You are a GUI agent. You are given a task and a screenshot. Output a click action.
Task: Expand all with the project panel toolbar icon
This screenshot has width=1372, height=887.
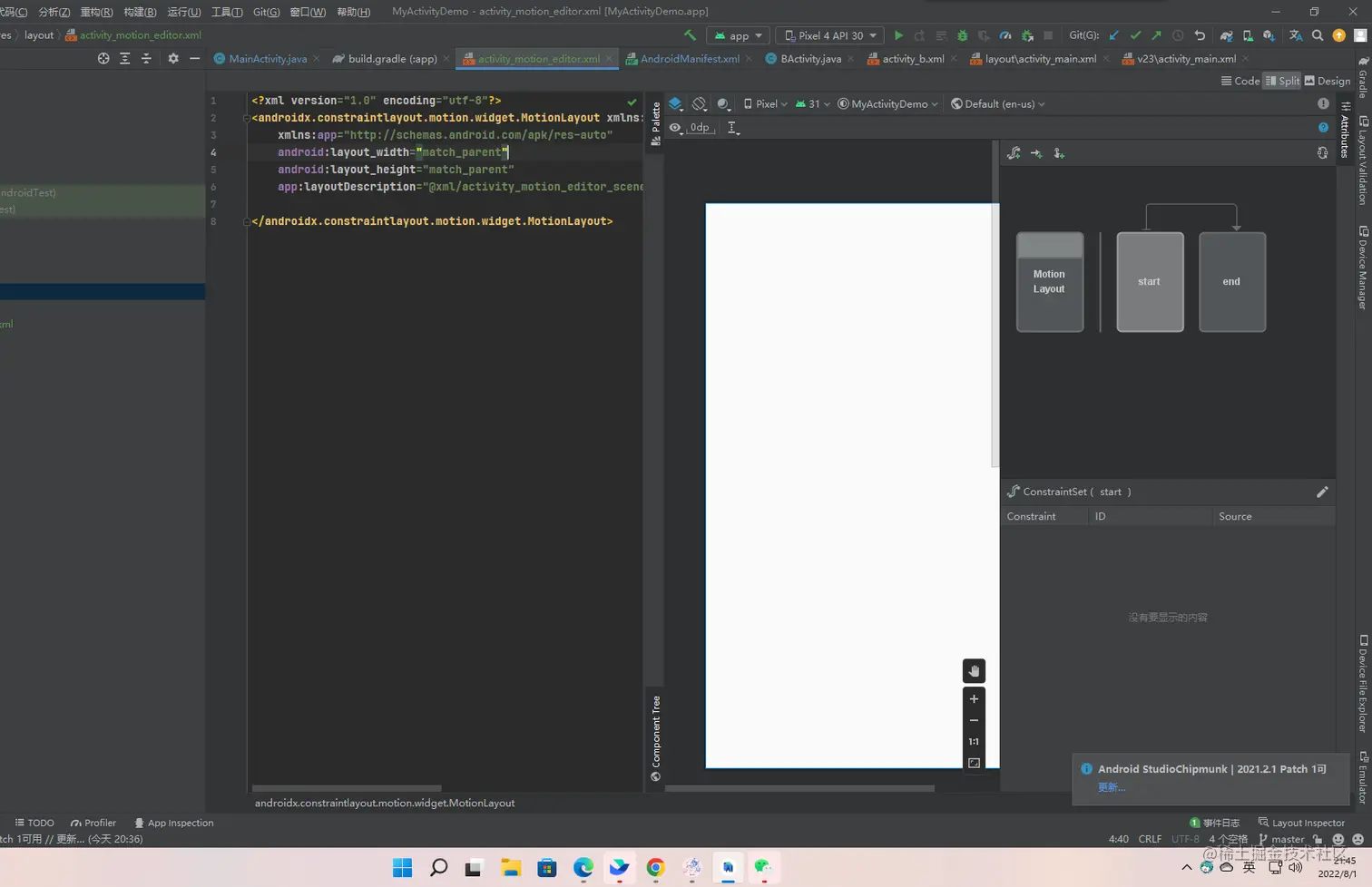pyautogui.click(x=125, y=58)
